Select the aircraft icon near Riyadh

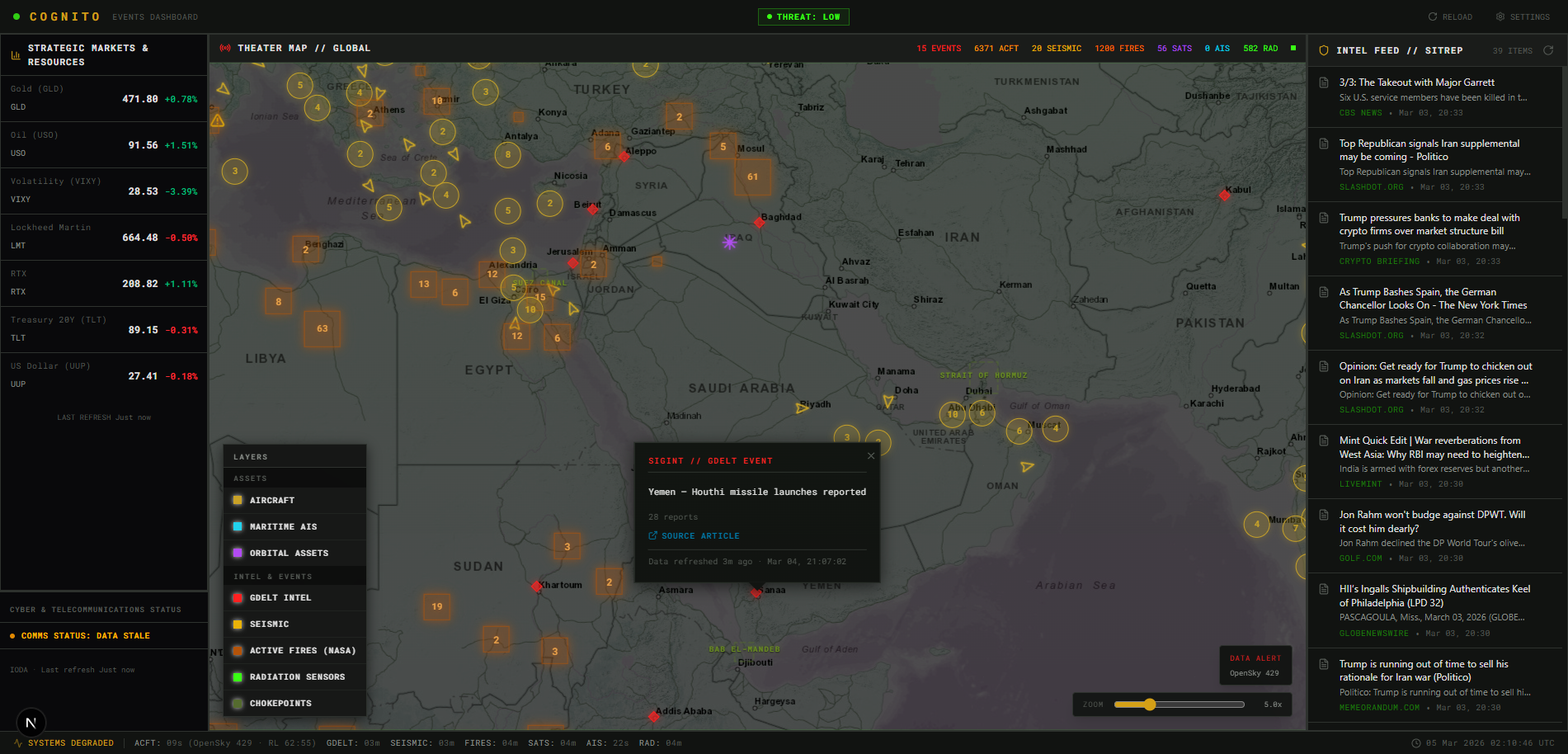802,408
